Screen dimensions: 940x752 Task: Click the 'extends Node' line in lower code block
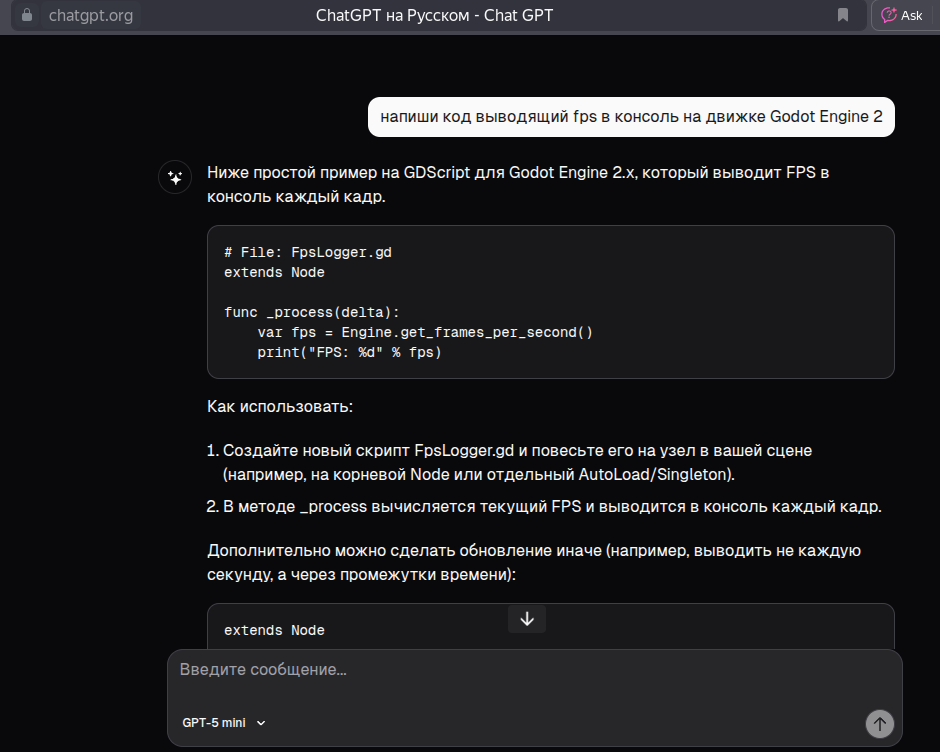click(x=274, y=630)
